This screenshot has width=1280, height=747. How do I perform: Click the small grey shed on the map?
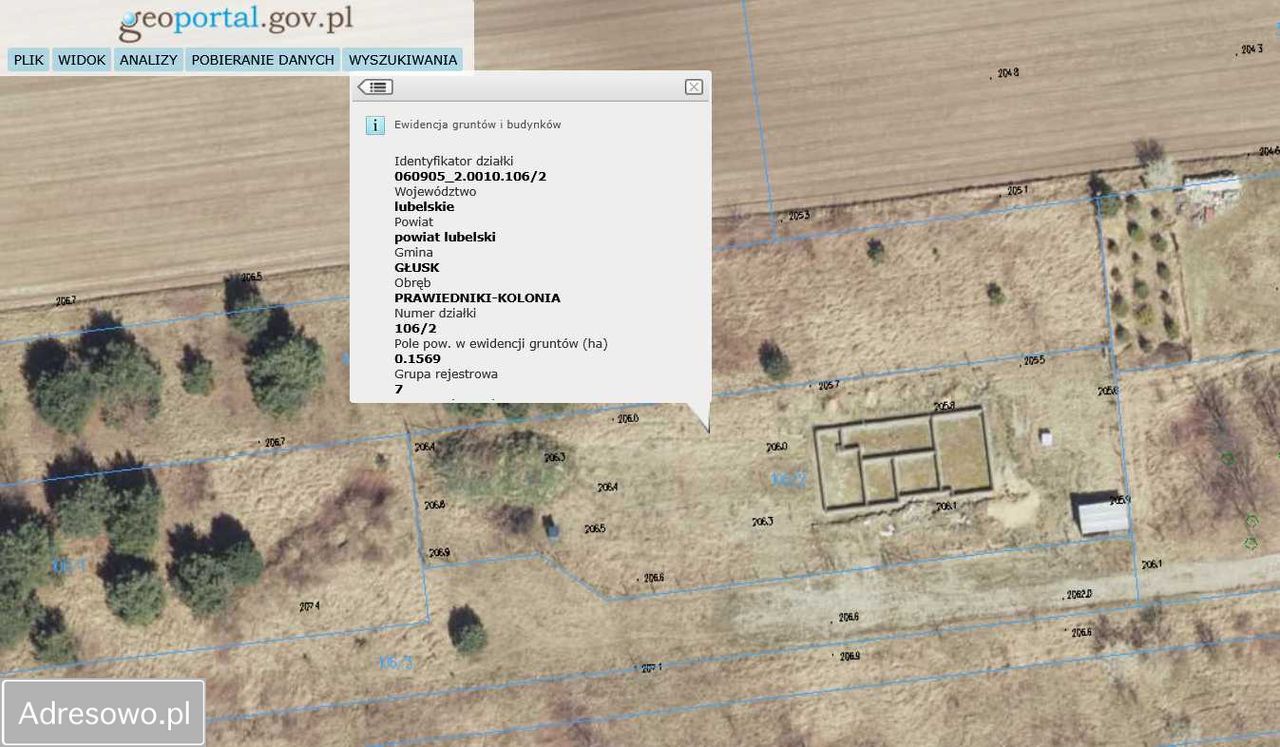coord(1102,515)
